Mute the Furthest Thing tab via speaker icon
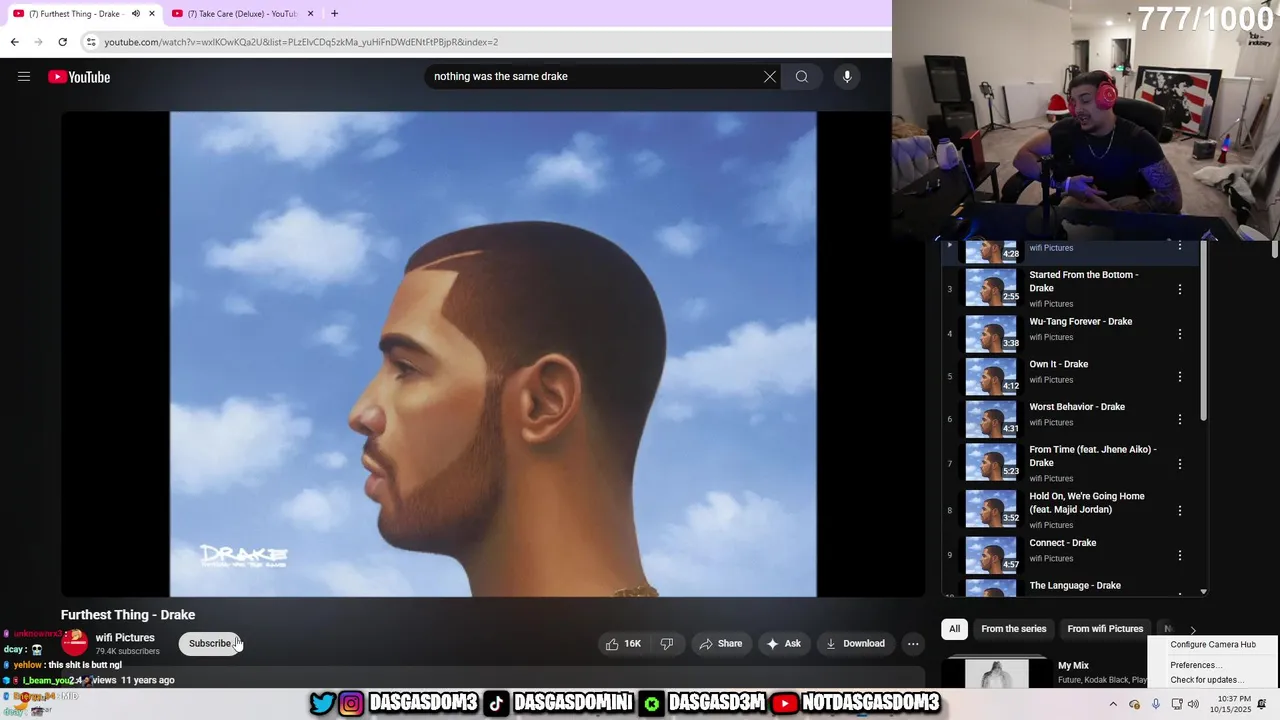This screenshot has height=720, width=1280. pos(136,14)
